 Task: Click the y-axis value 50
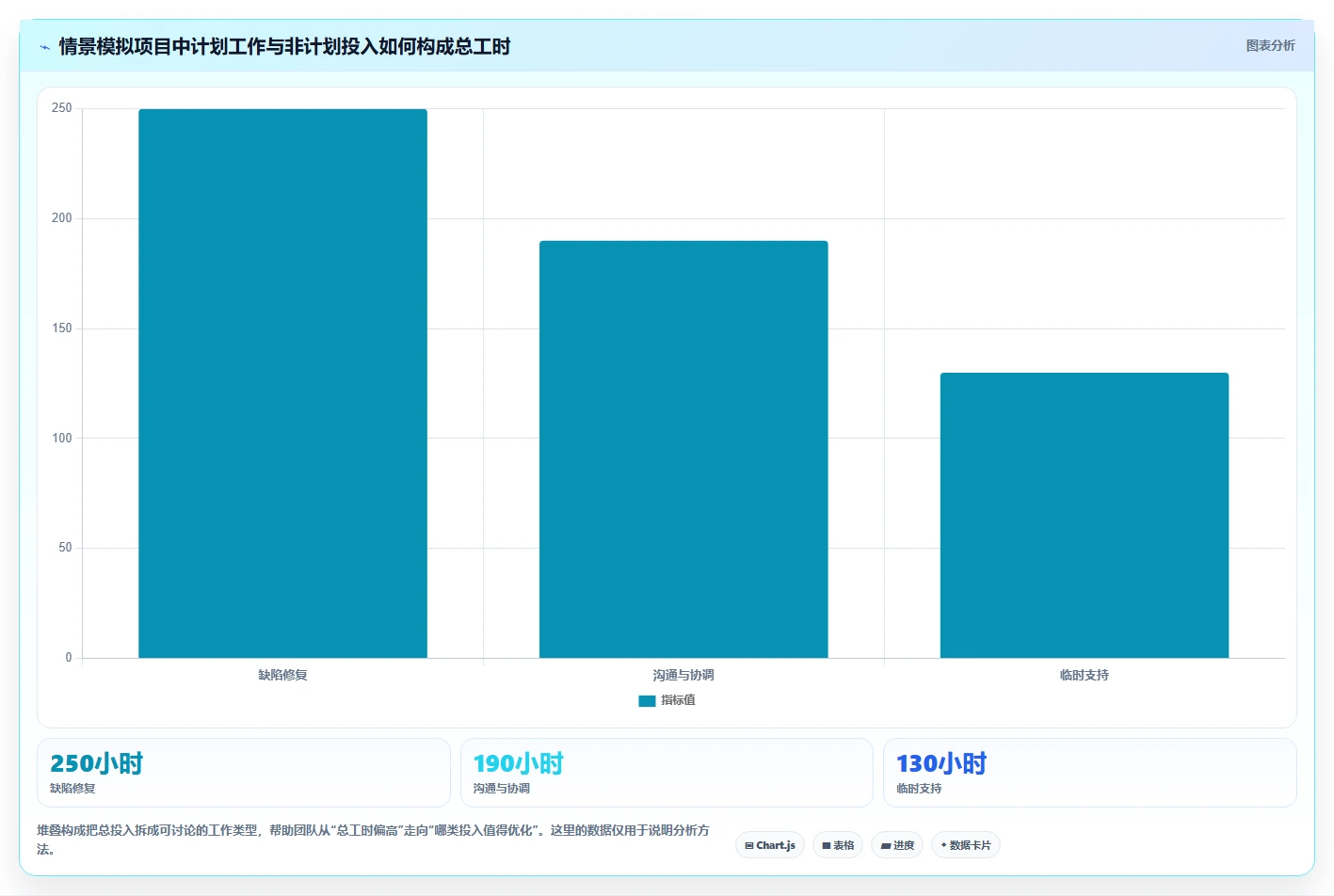65,548
